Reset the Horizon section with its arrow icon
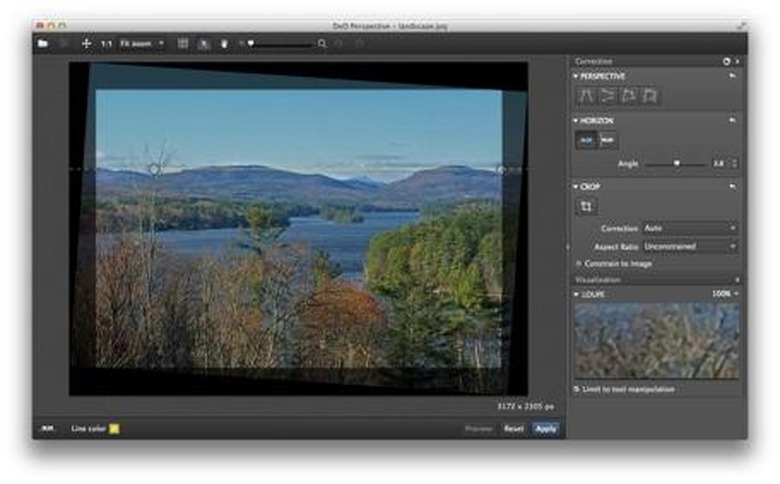This screenshot has width=780, height=484. 731,120
